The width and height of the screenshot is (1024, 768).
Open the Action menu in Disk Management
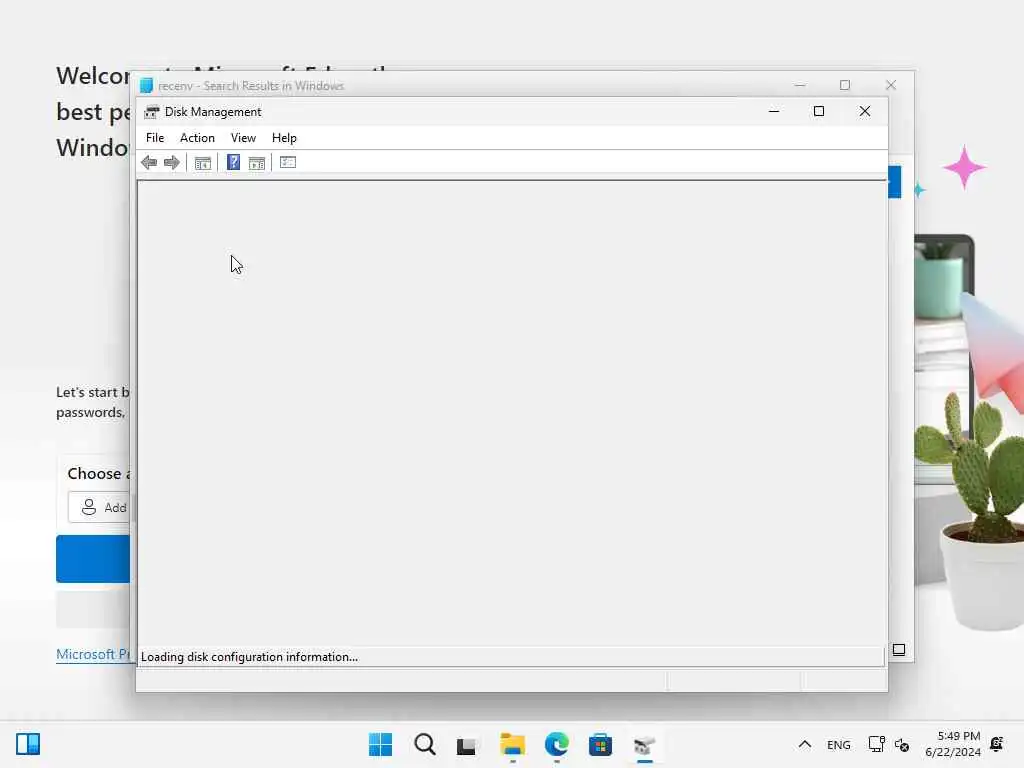[197, 138]
